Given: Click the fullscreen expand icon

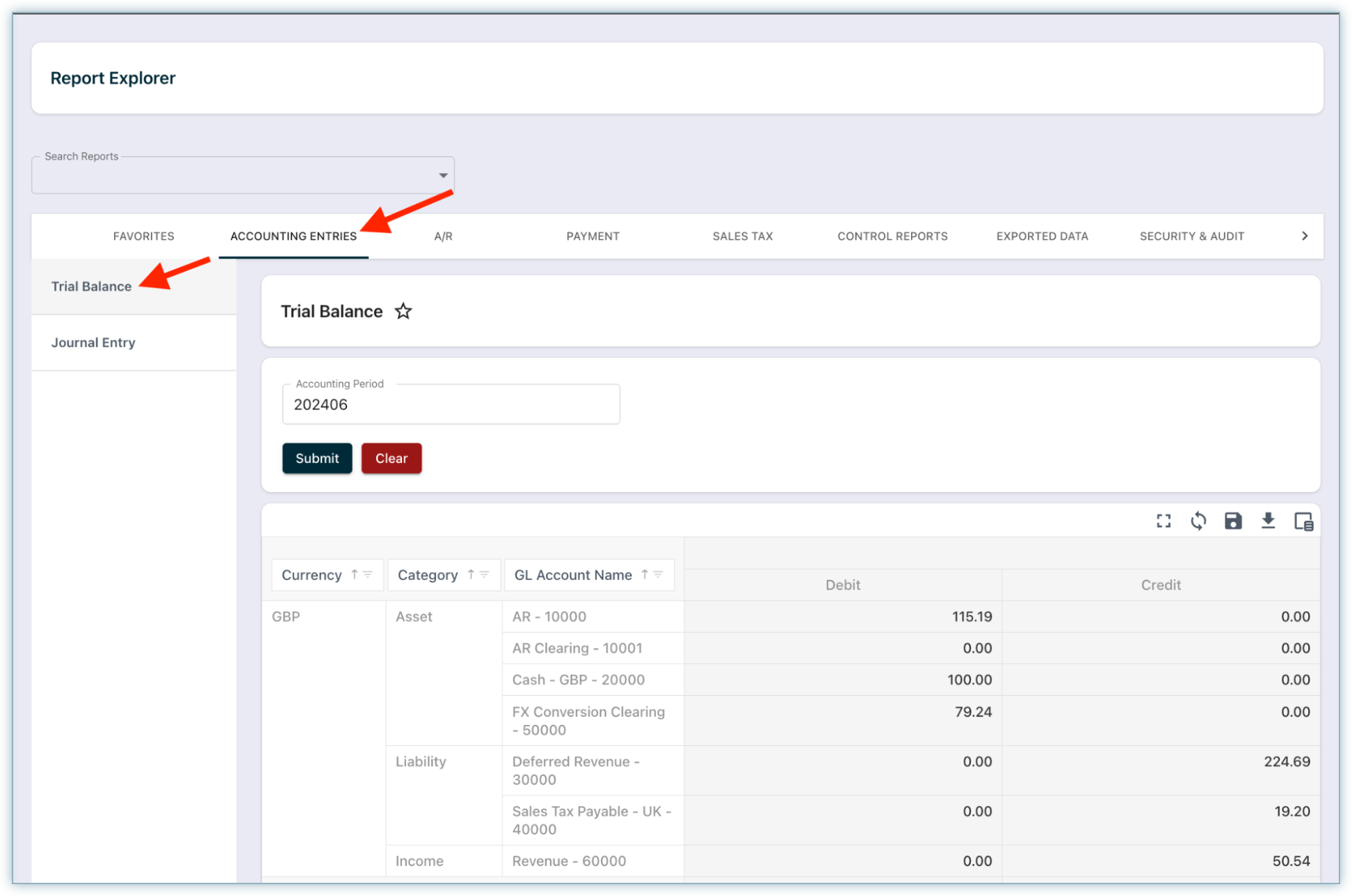Looking at the screenshot, I should coord(1164,521).
